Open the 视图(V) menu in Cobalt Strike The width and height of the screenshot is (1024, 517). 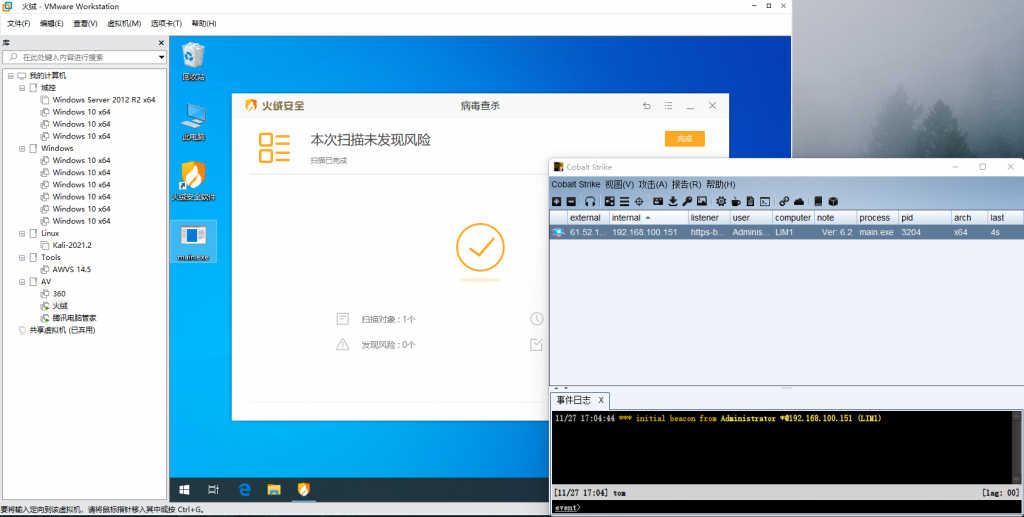tap(619, 185)
